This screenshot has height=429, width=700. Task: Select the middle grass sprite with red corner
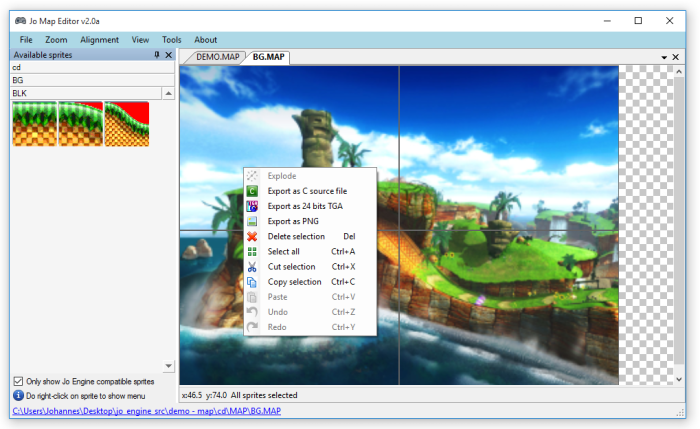pyautogui.click(x=81, y=124)
